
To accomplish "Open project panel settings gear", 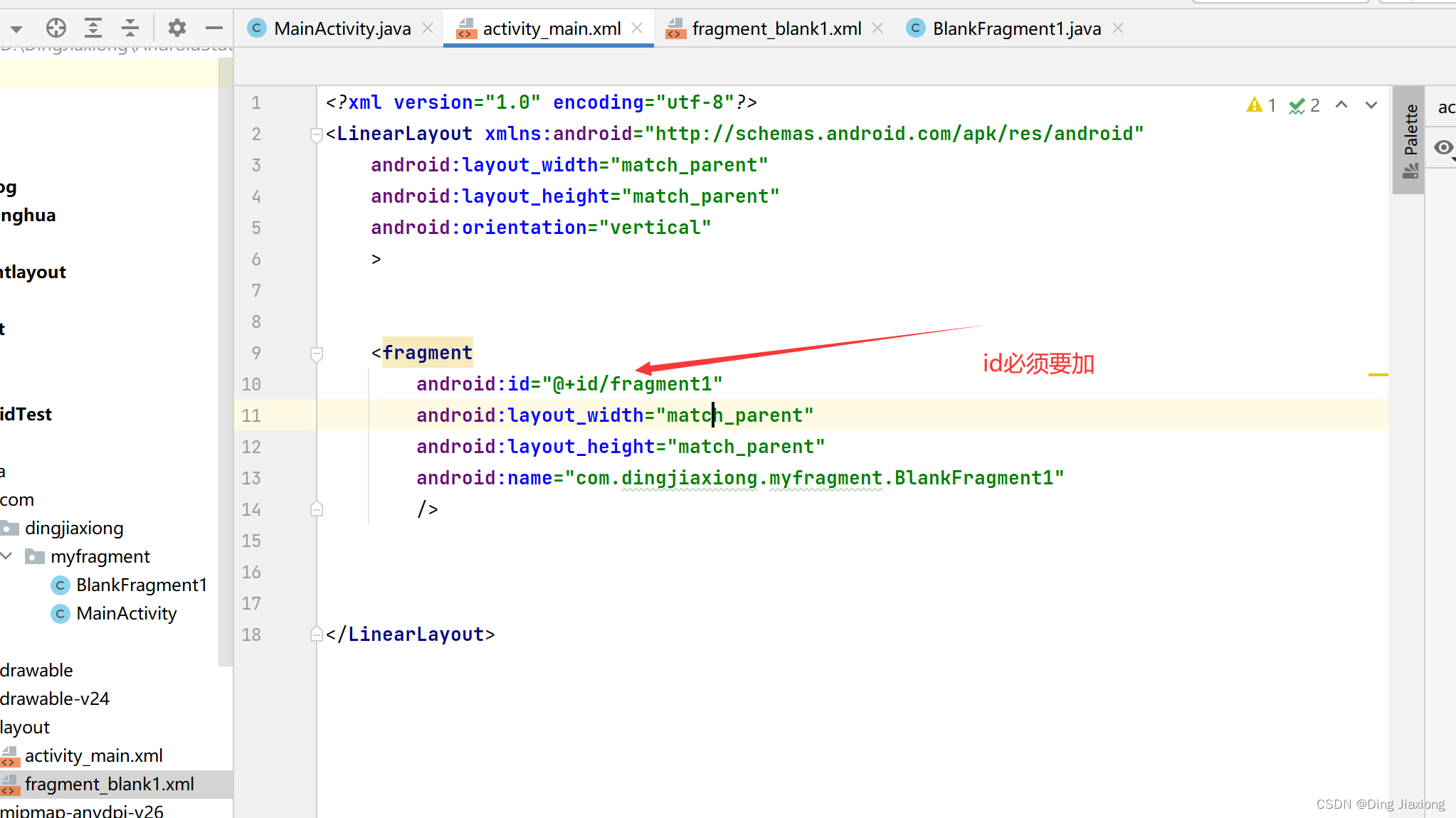I will pyautogui.click(x=176, y=28).
